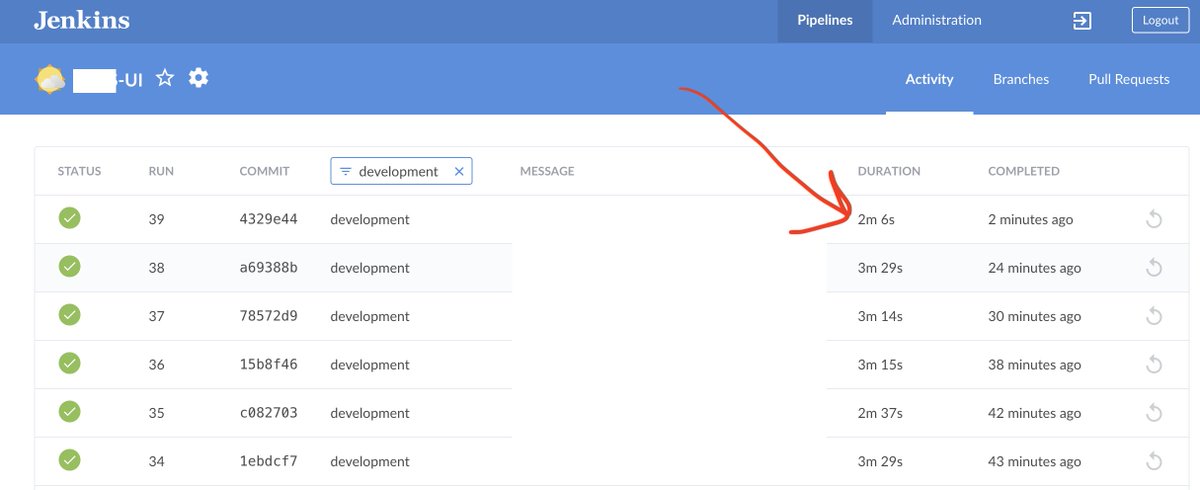Click run number 37
The image size is (1200, 490).
pyautogui.click(x=156, y=316)
